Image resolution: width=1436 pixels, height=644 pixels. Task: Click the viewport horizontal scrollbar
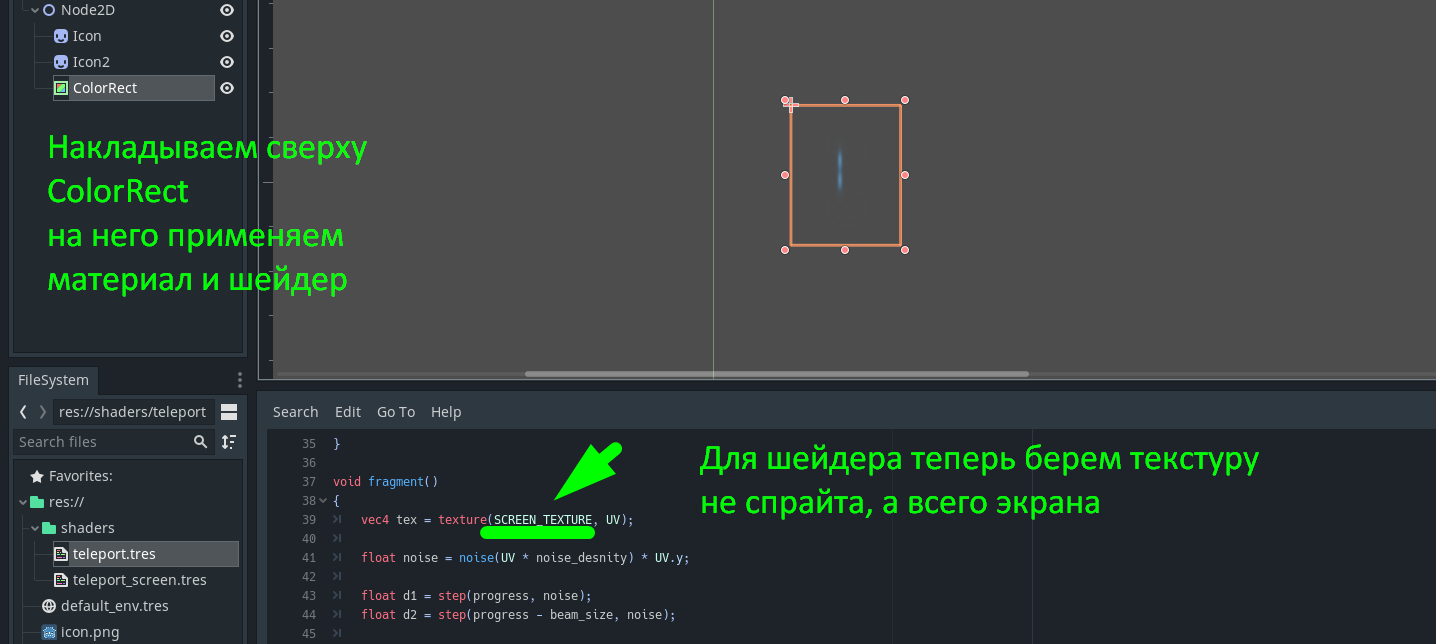point(777,374)
